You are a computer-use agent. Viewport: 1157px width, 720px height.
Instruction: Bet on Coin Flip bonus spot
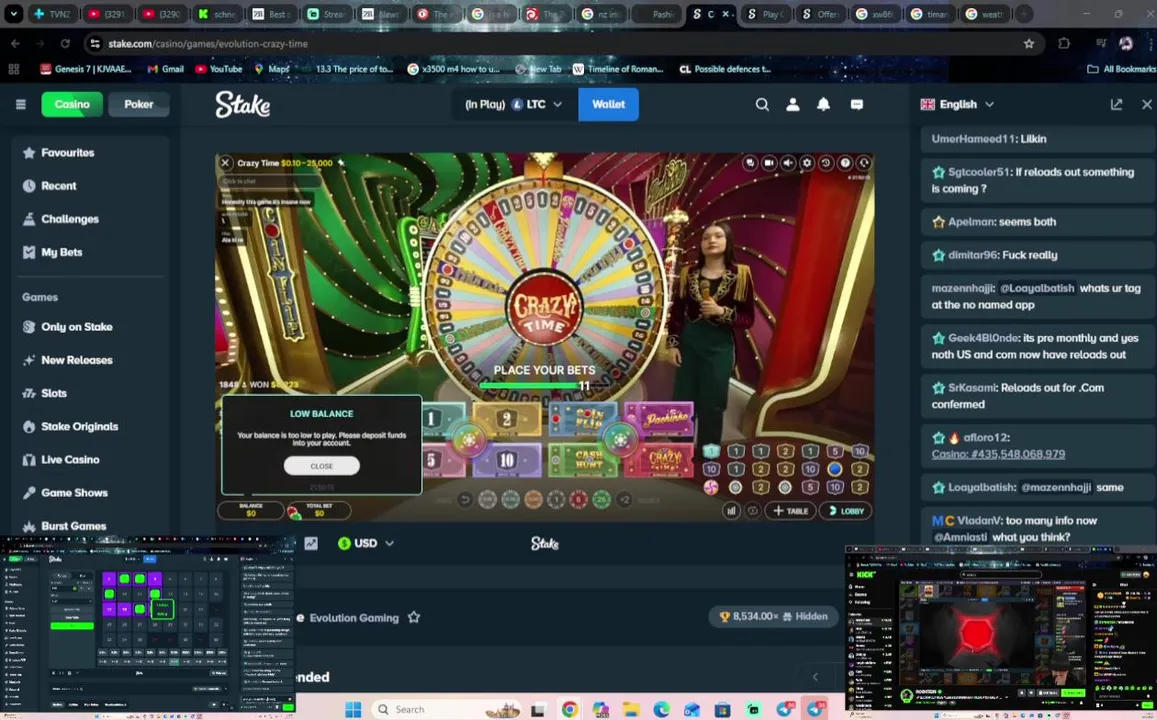[x=583, y=419]
